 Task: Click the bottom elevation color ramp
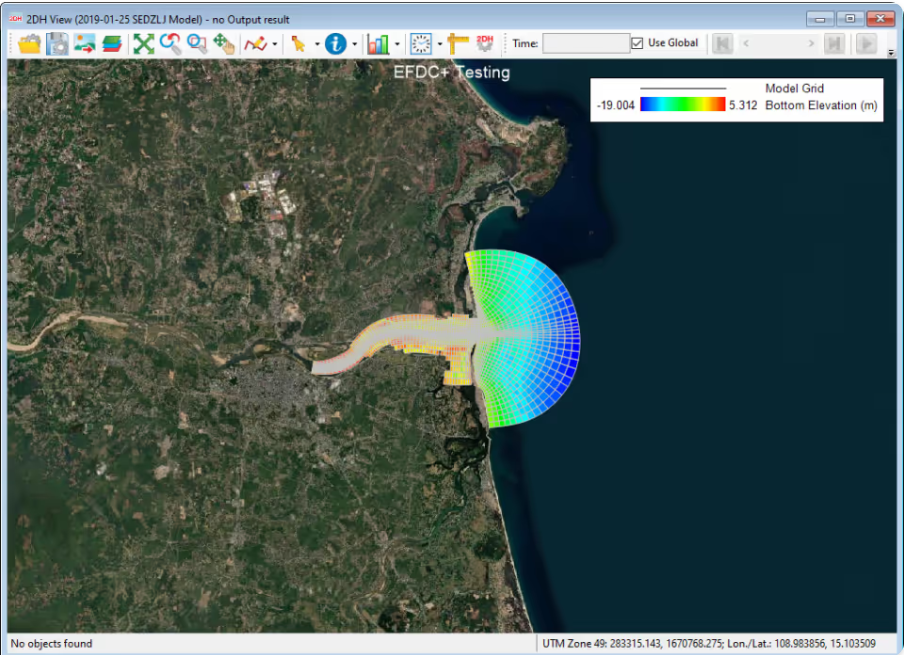click(x=682, y=105)
